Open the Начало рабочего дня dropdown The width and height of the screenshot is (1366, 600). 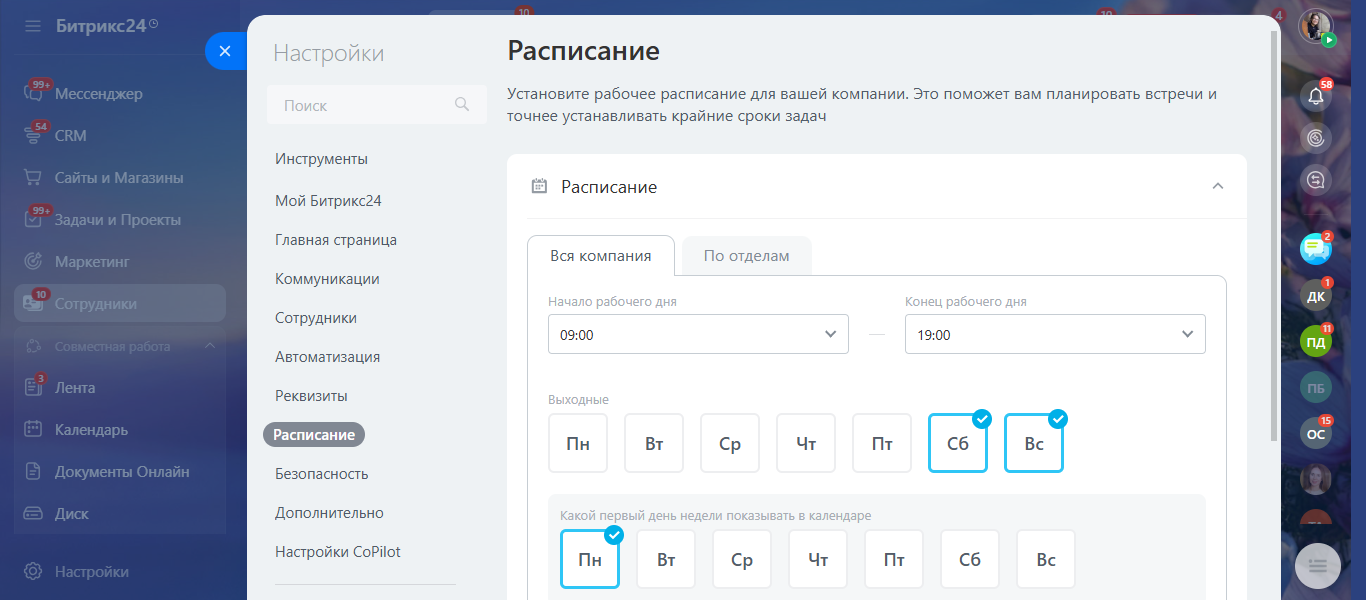pos(698,334)
